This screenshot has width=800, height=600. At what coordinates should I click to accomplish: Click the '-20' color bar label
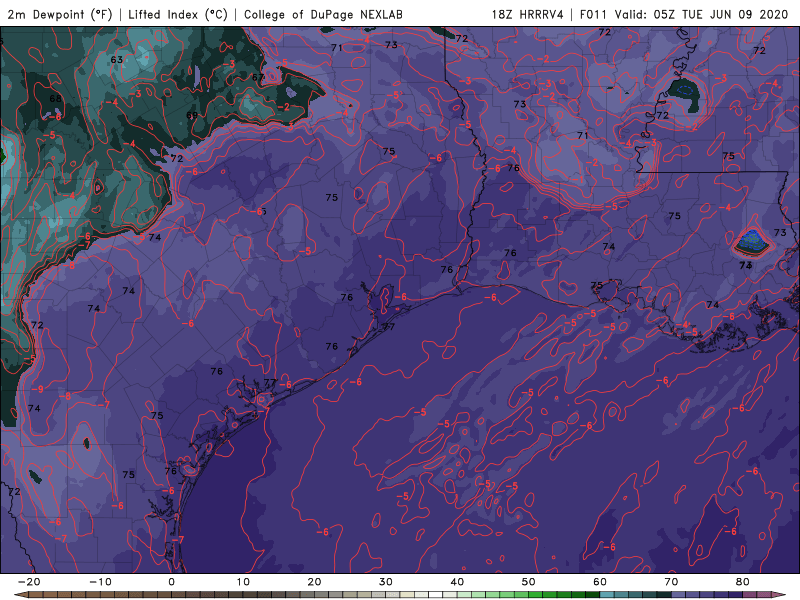[x=29, y=582]
